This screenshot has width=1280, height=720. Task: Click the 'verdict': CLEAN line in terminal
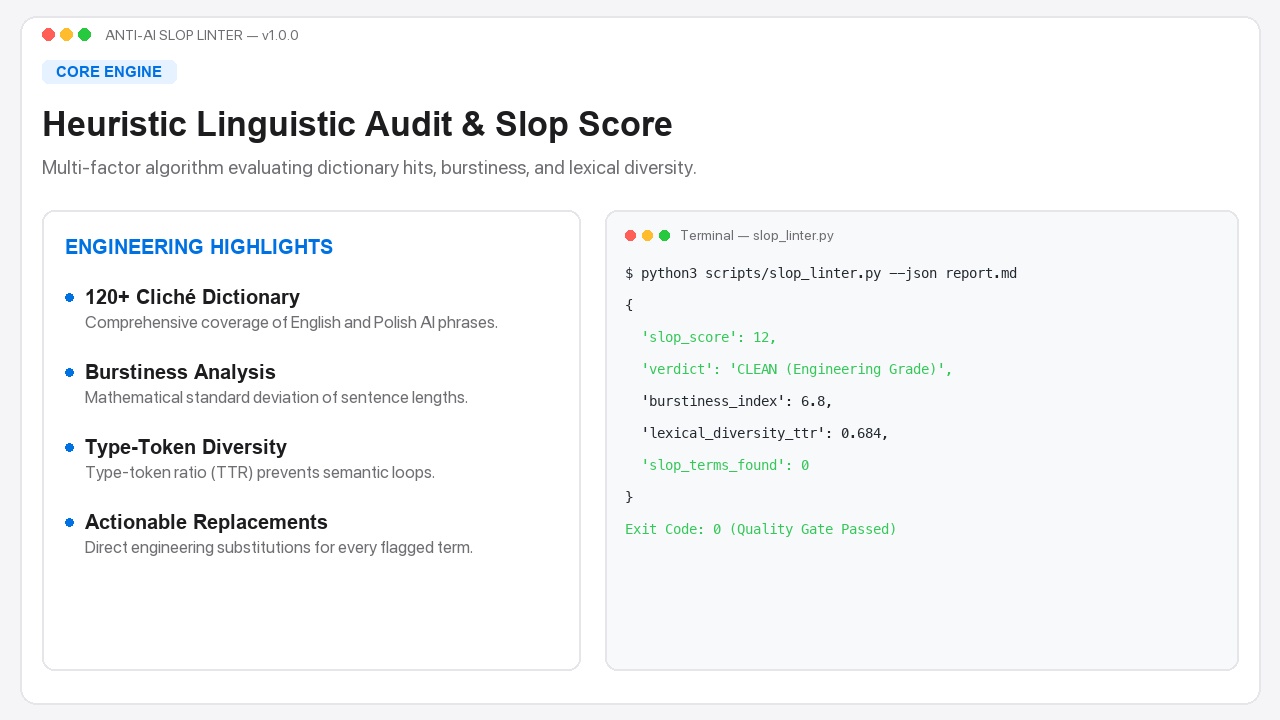[797, 369]
